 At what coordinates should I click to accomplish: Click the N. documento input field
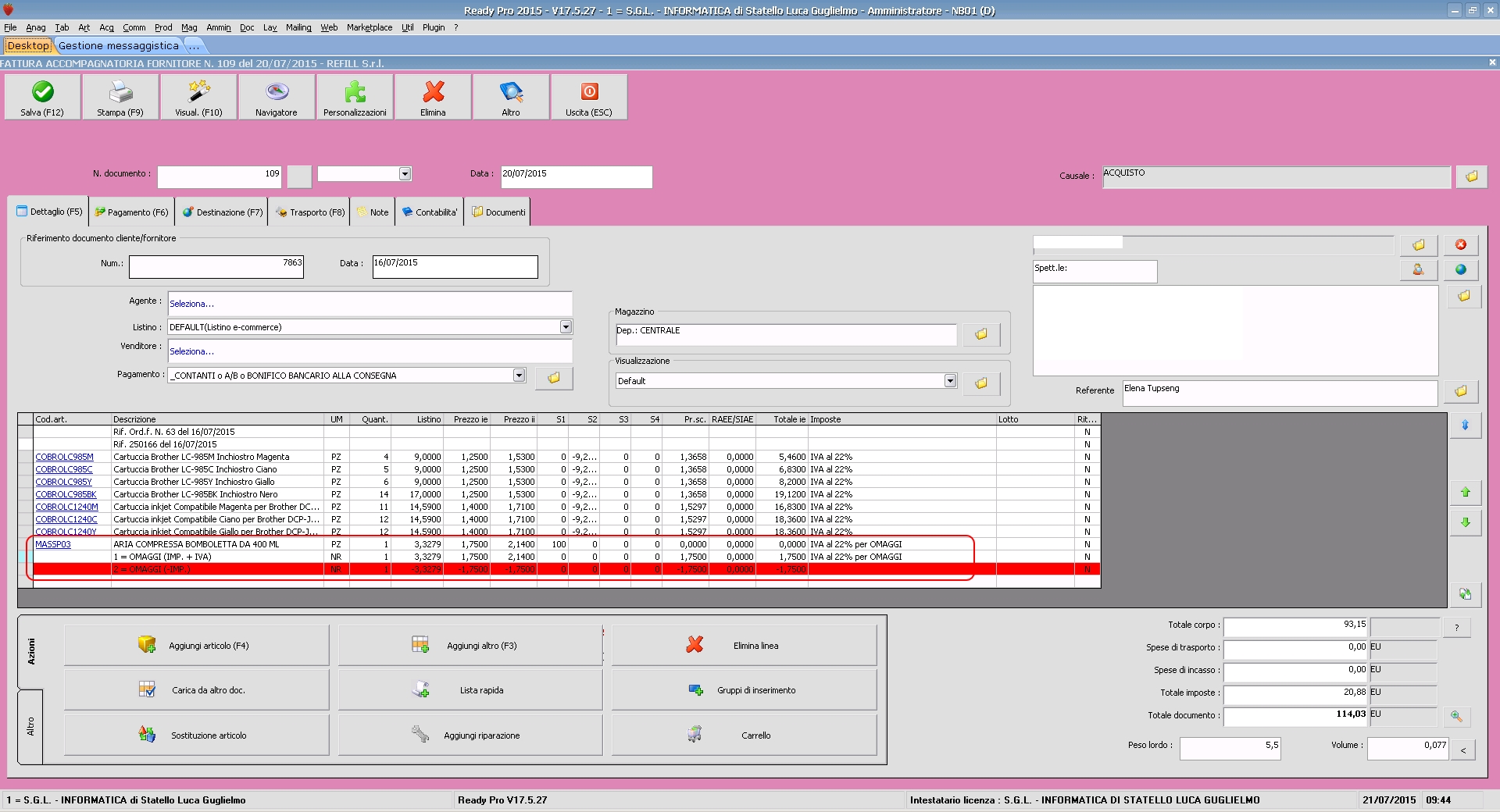point(219,177)
